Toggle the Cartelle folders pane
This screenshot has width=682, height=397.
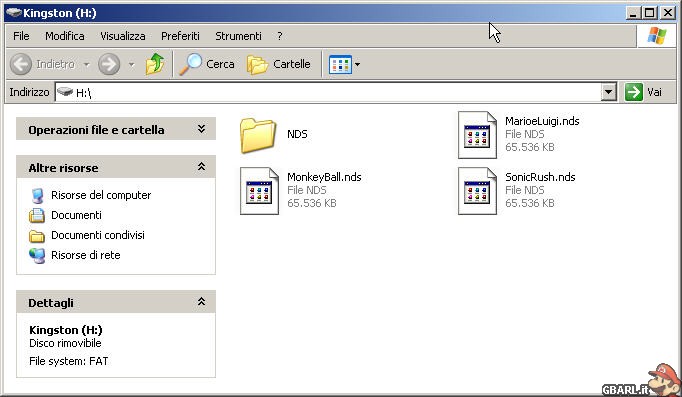279,64
